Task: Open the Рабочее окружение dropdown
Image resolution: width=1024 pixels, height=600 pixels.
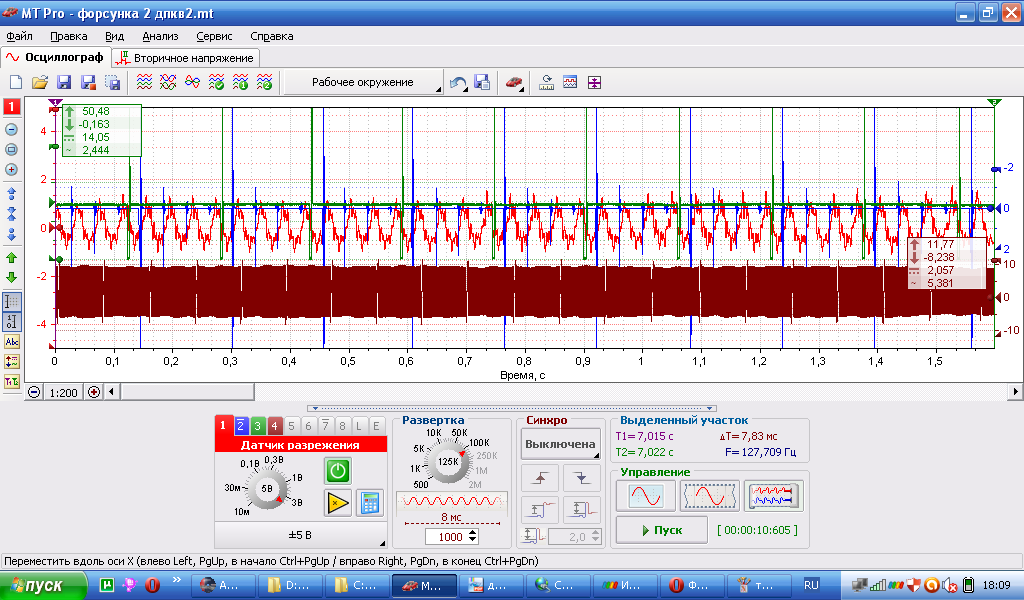Action: pyautogui.click(x=363, y=82)
